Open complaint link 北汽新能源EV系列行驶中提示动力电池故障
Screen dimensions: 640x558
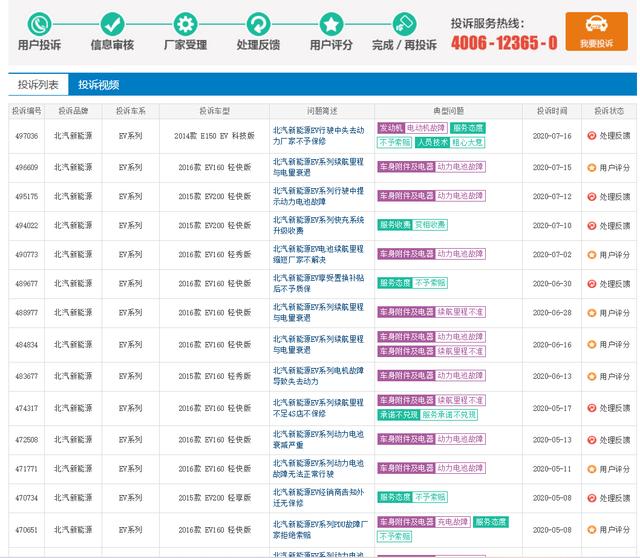[x=318, y=196]
